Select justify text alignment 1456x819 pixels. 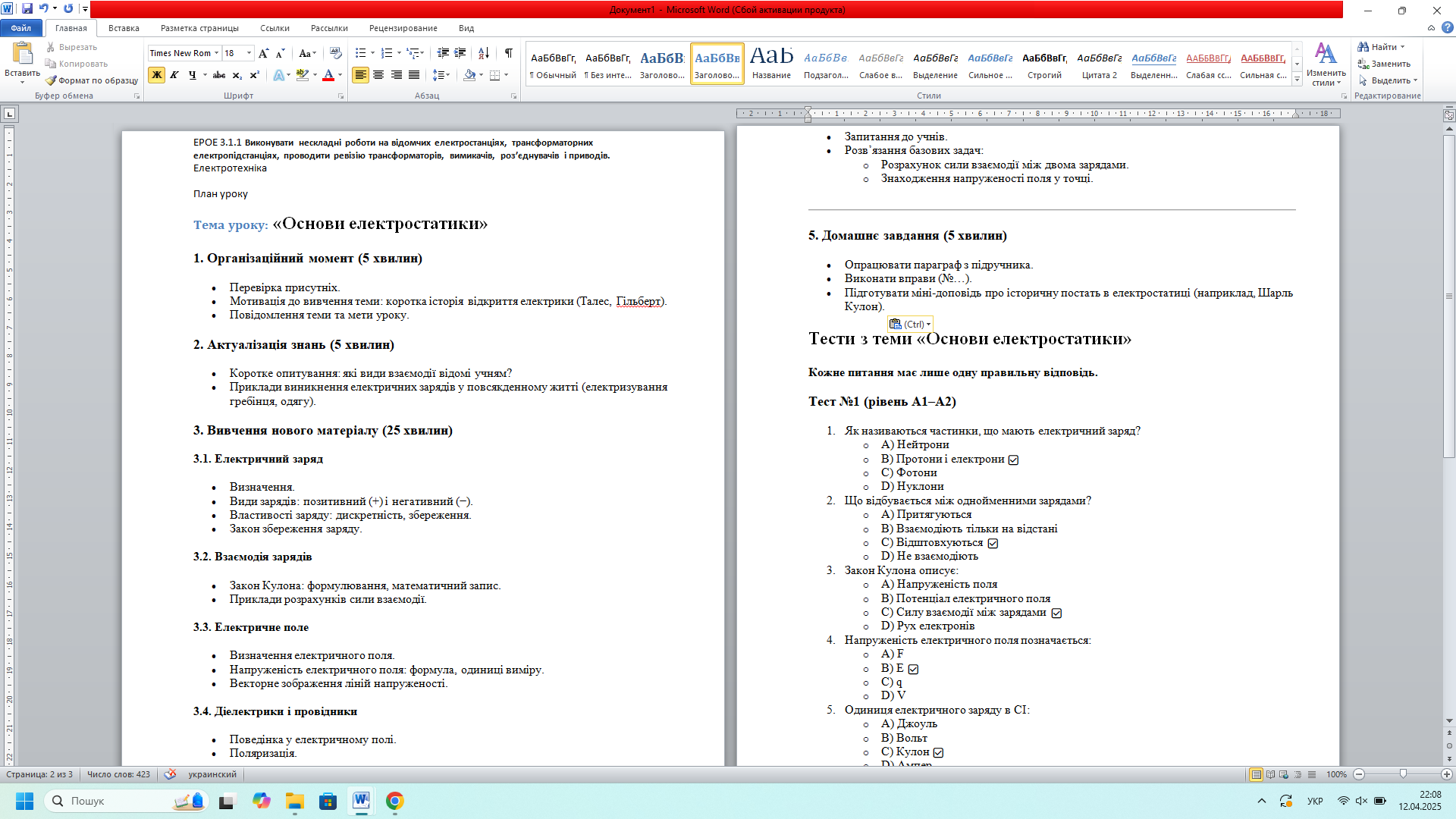point(414,75)
